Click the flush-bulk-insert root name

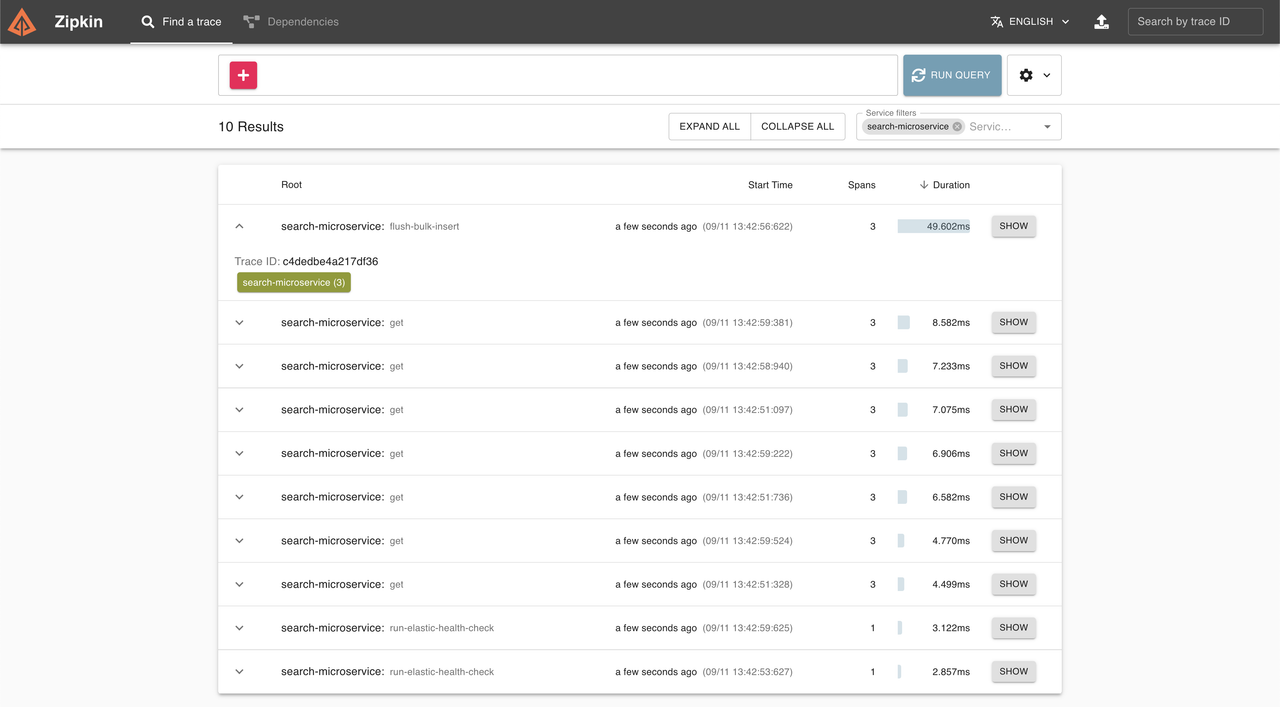coord(424,227)
